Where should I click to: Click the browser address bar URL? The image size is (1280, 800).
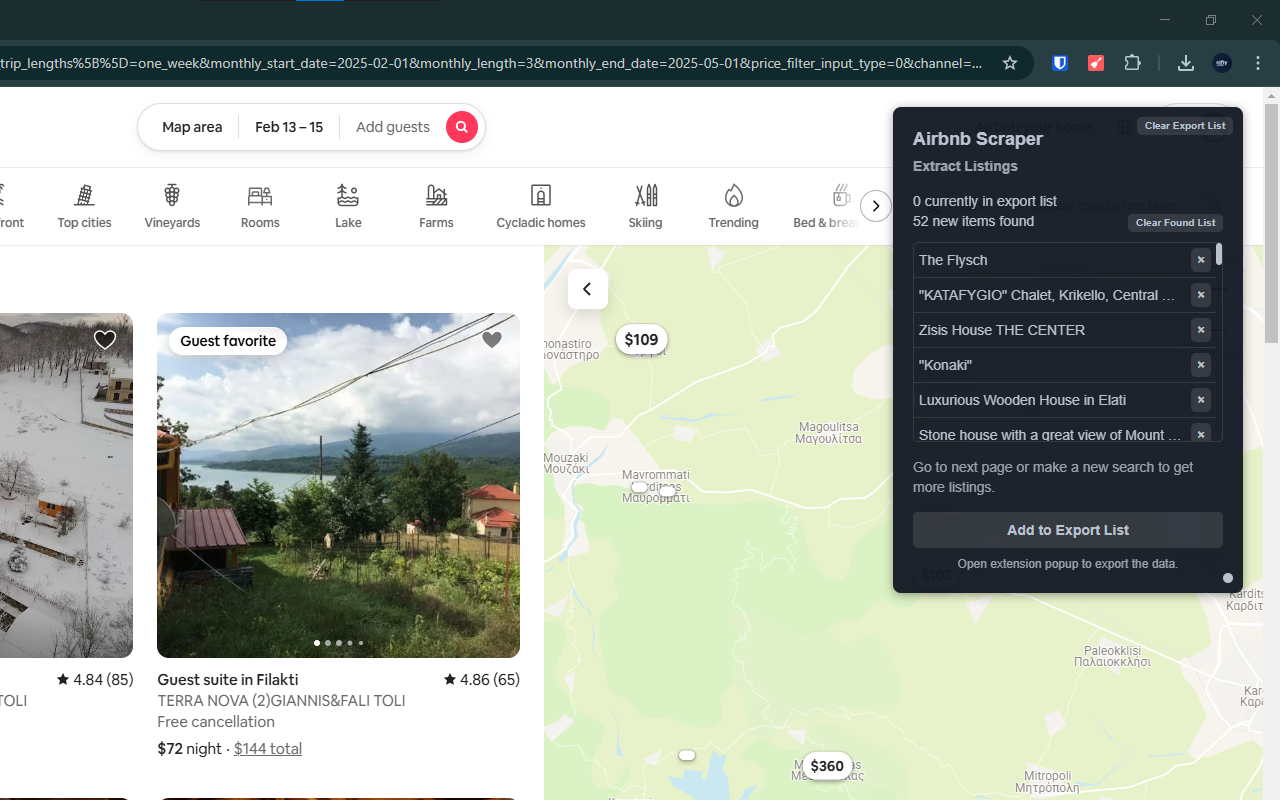tap(490, 63)
